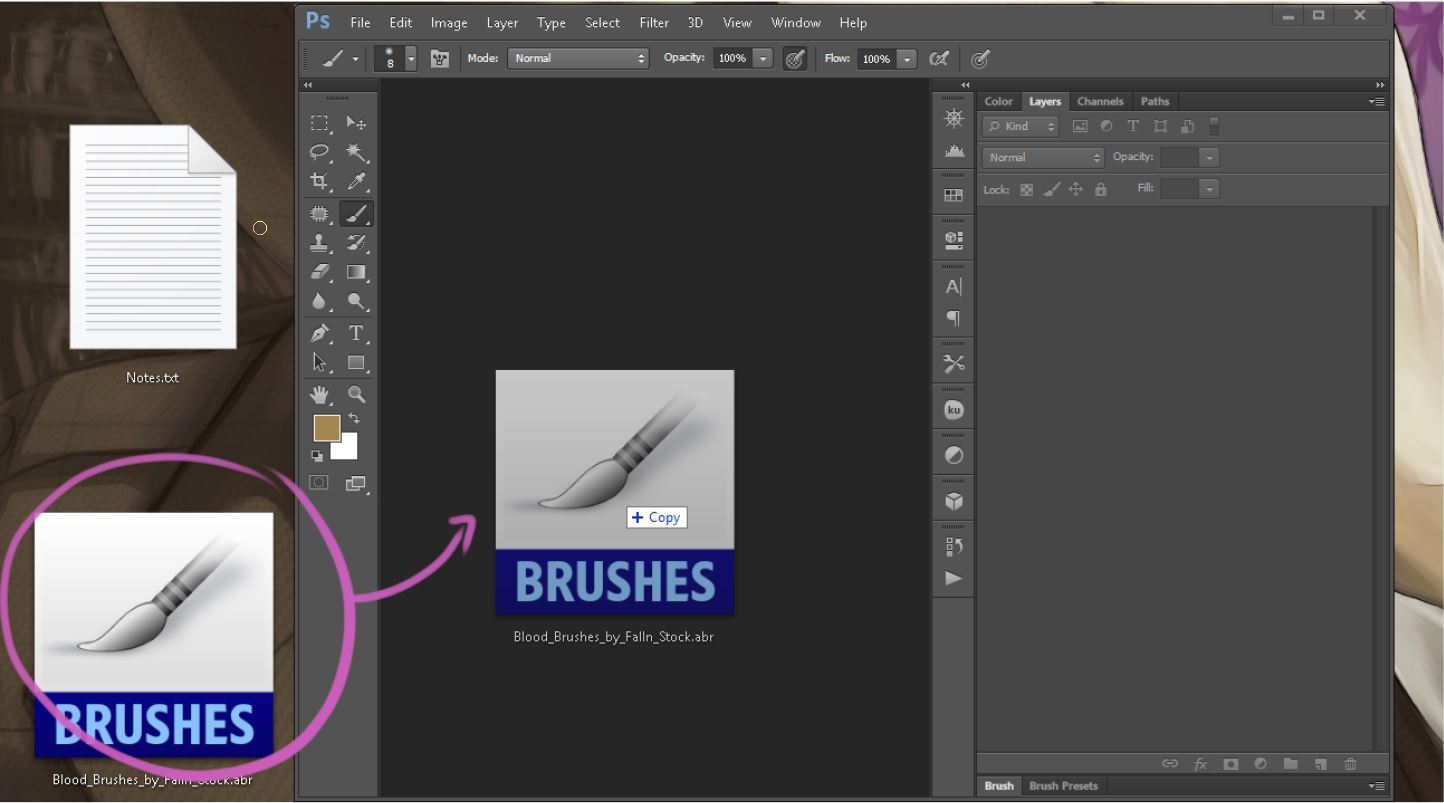Choose the Eraser tool
This screenshot has width=1444, height=803.
[x=319, y=272]
